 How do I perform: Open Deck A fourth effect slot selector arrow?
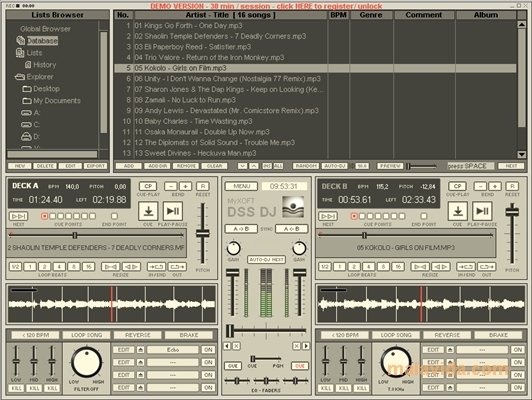pos(140,387)
